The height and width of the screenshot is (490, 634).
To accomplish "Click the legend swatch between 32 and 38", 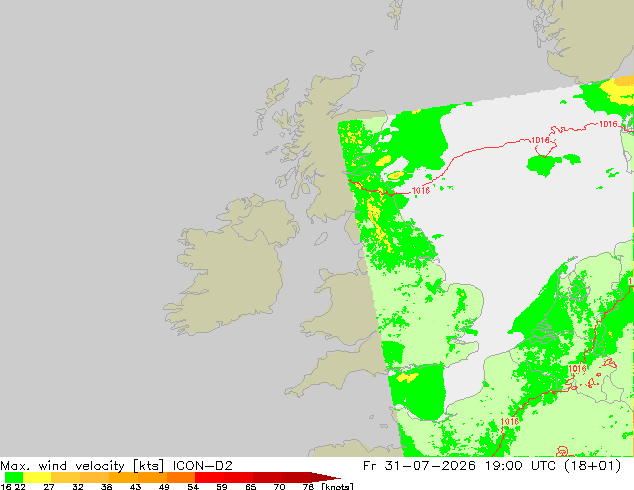I will point(94,477).
